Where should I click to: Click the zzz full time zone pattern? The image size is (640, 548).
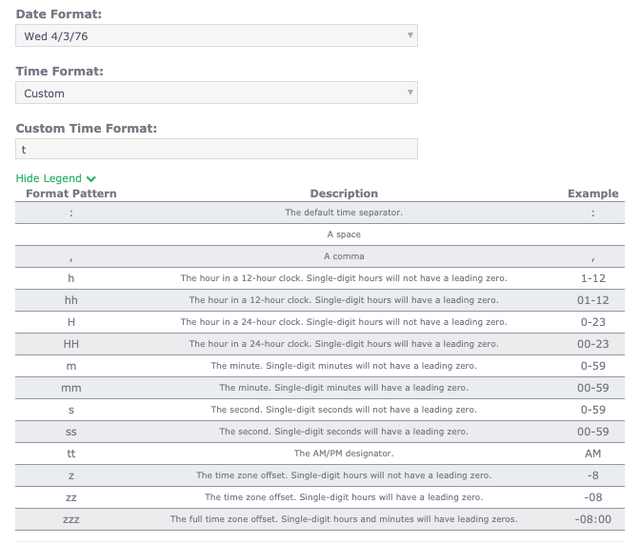pyautogui.click(x=71, y=519)
